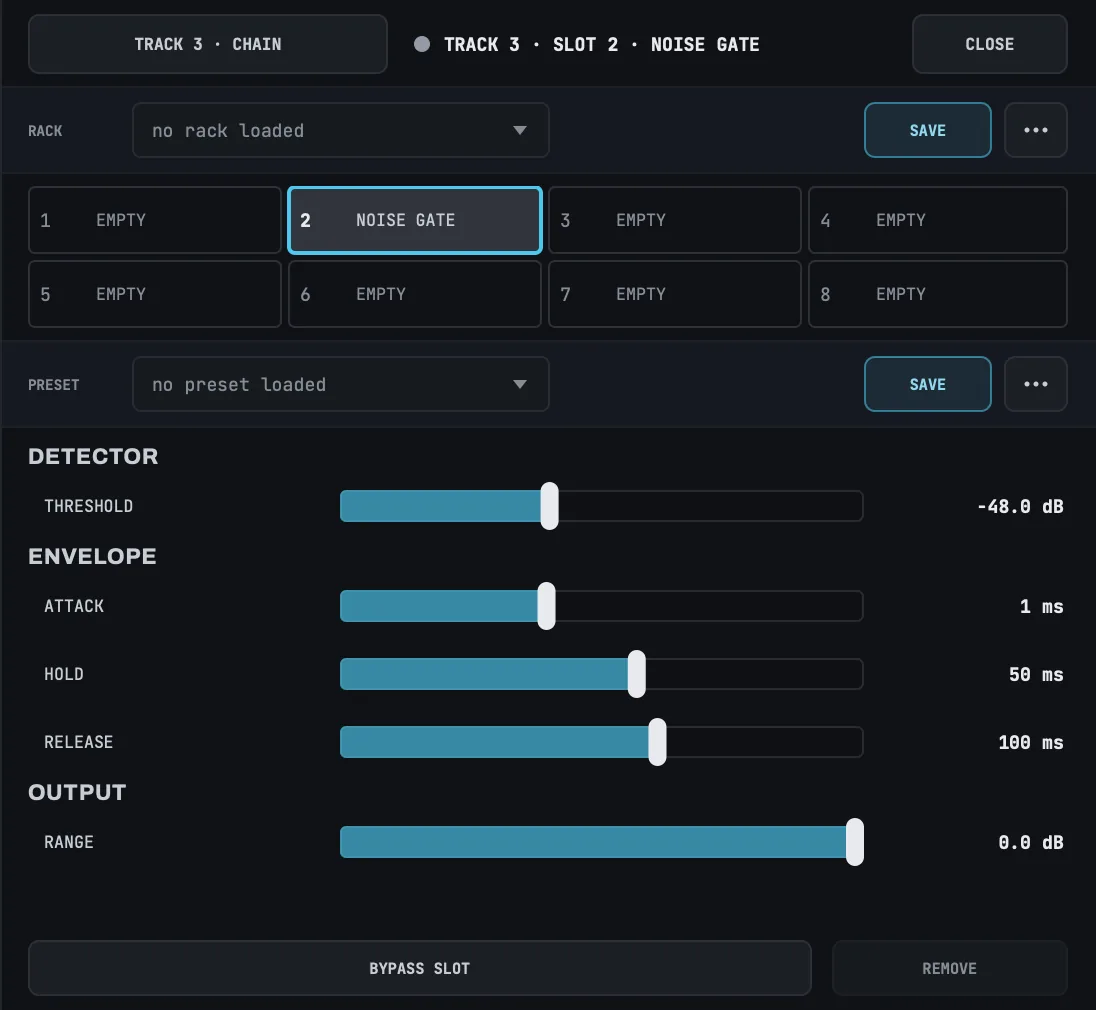Select slot 3 Empty in the chain

coord(675,220)
